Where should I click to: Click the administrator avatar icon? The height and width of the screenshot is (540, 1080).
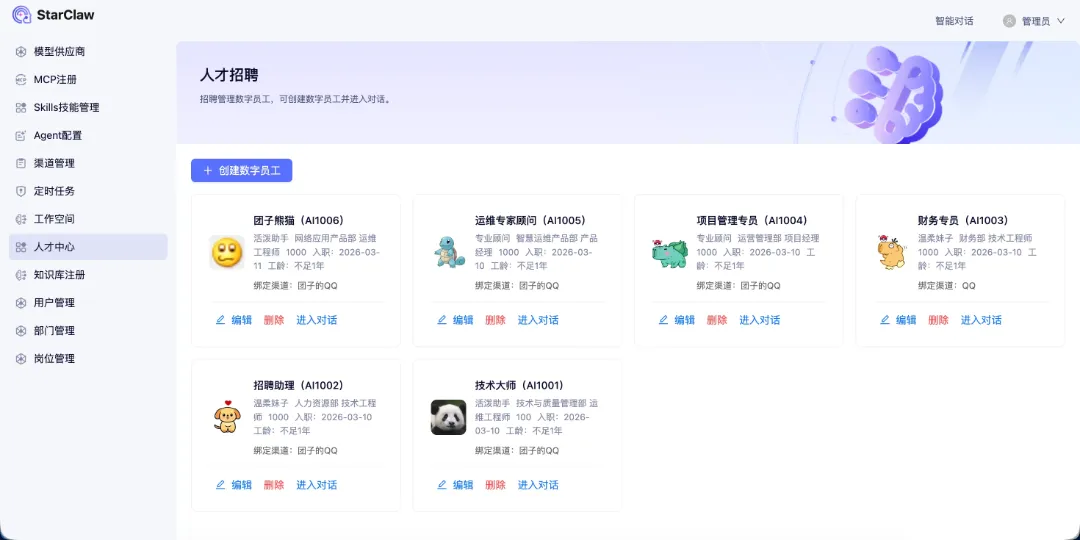tap(1009, 21)
